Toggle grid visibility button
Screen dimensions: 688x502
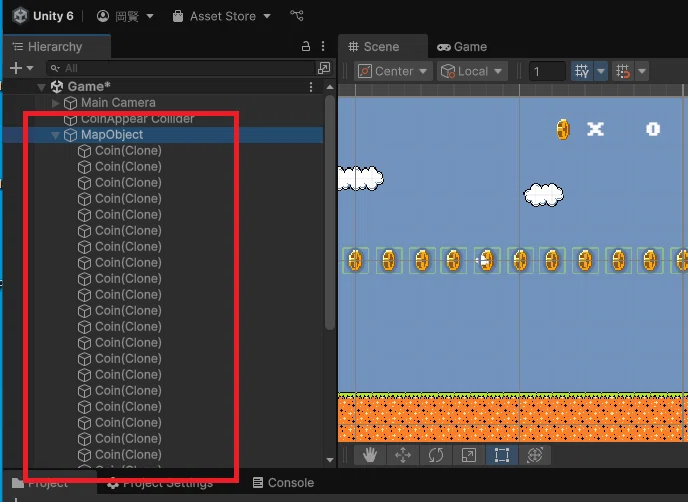(x=582, y=71)
